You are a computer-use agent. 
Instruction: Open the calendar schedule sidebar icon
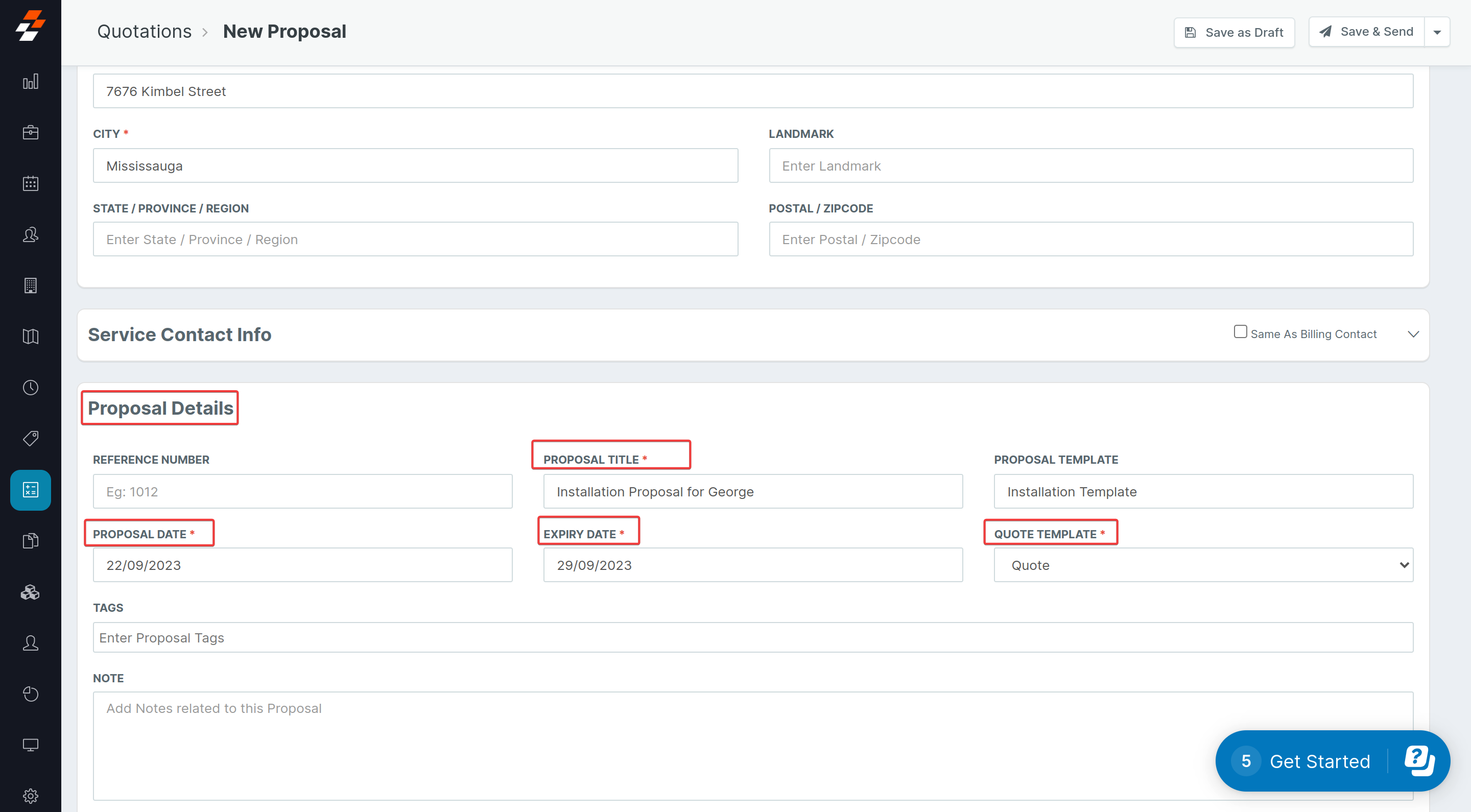[30, 183]
